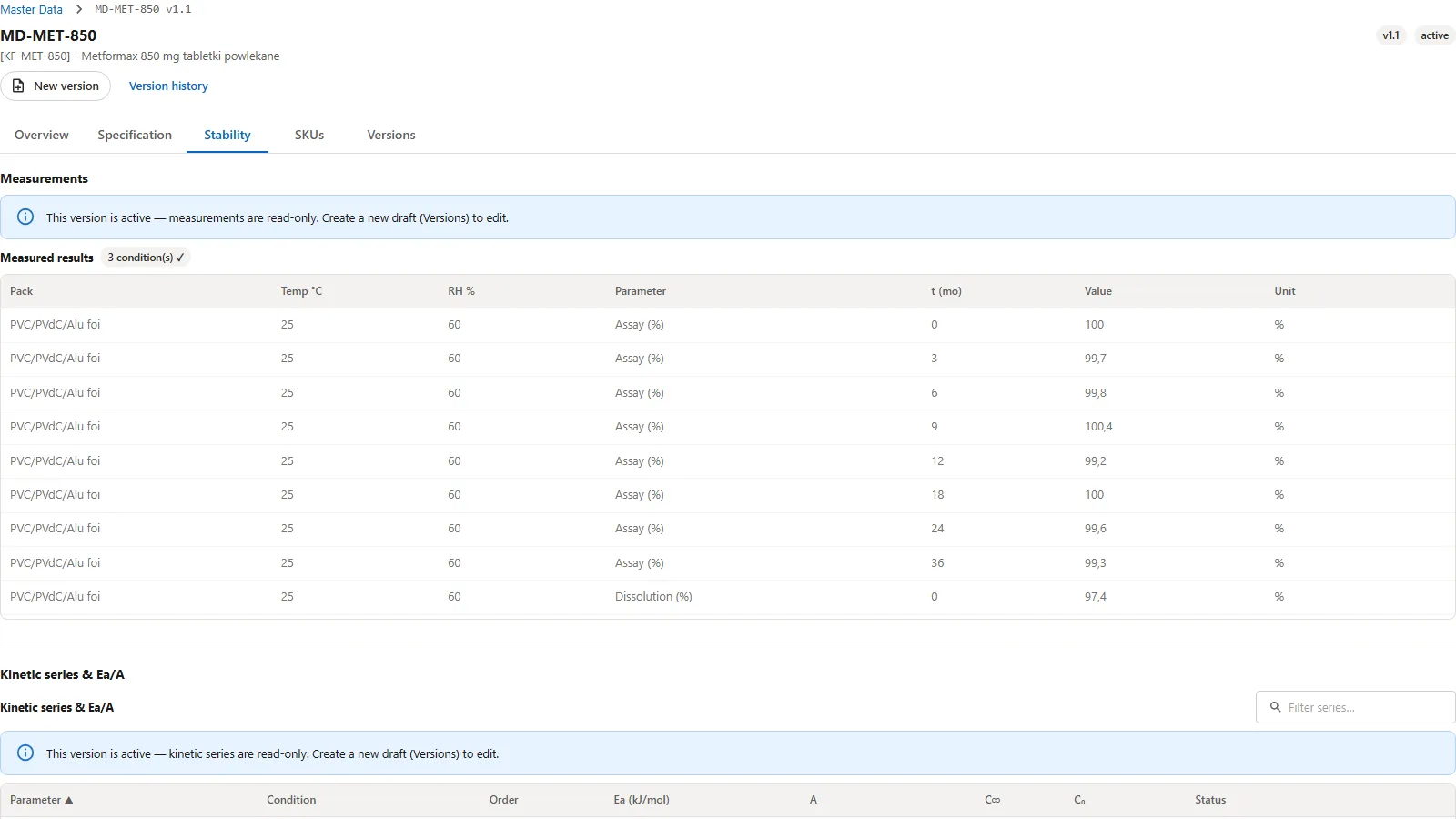
Task: Open the Versions tab
Action: [391, 135]
